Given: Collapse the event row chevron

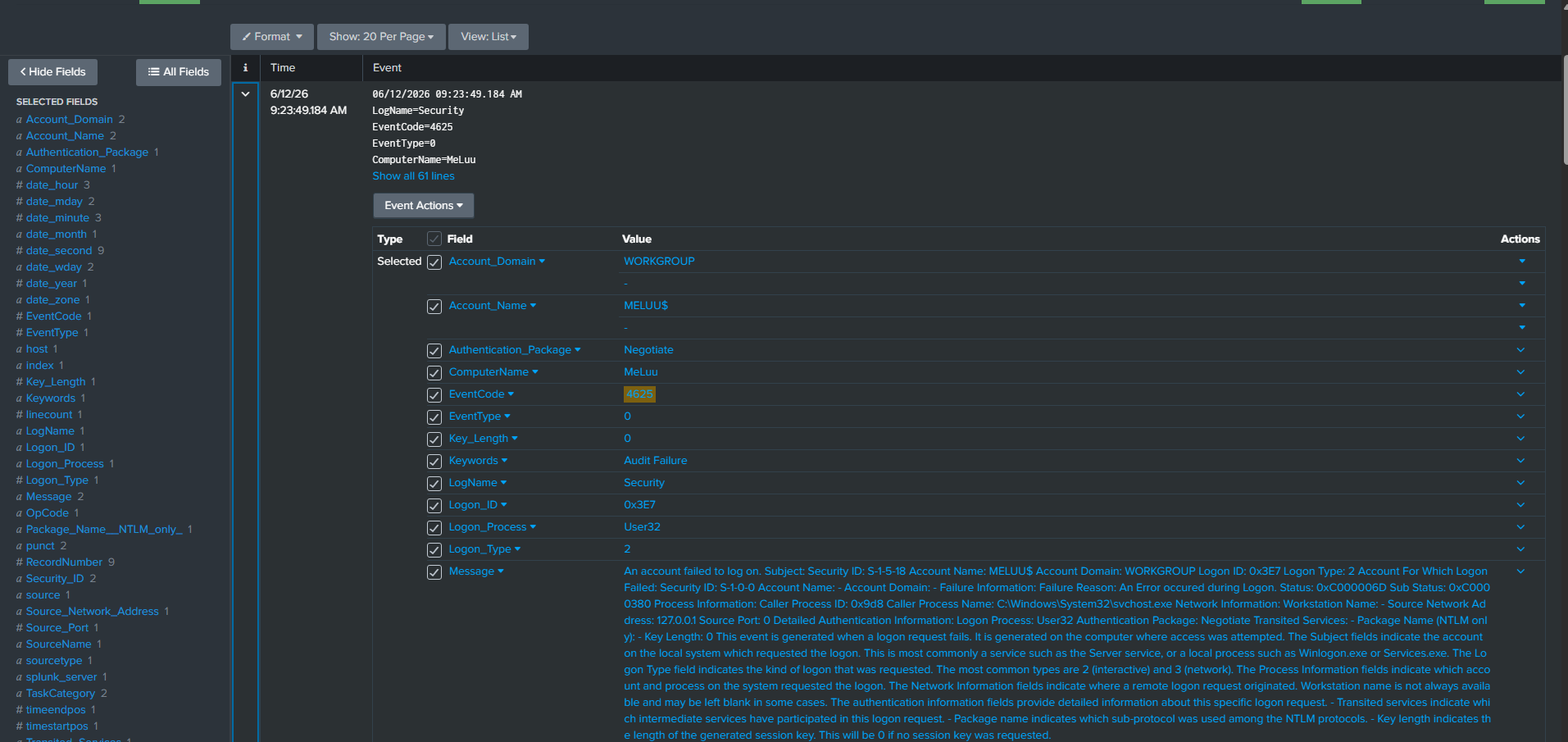Looking at the screenshot, I should point(245,94).
